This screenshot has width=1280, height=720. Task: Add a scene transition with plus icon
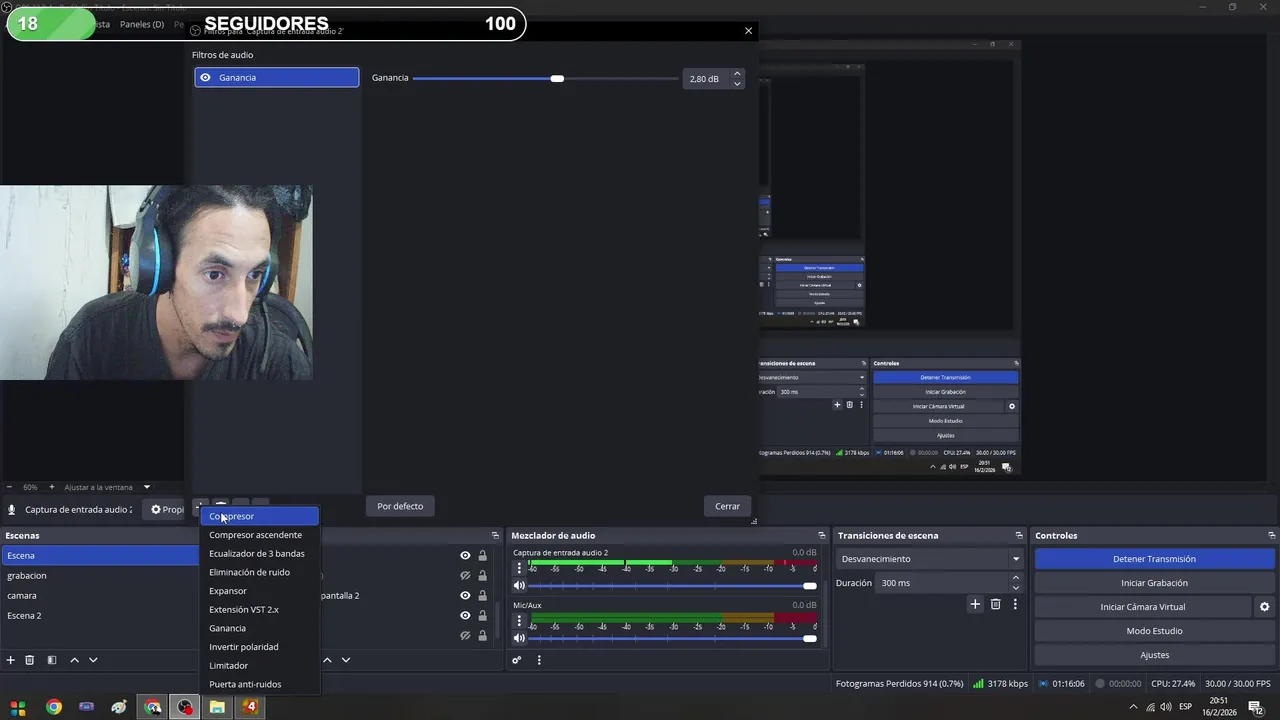coord(975,604)
